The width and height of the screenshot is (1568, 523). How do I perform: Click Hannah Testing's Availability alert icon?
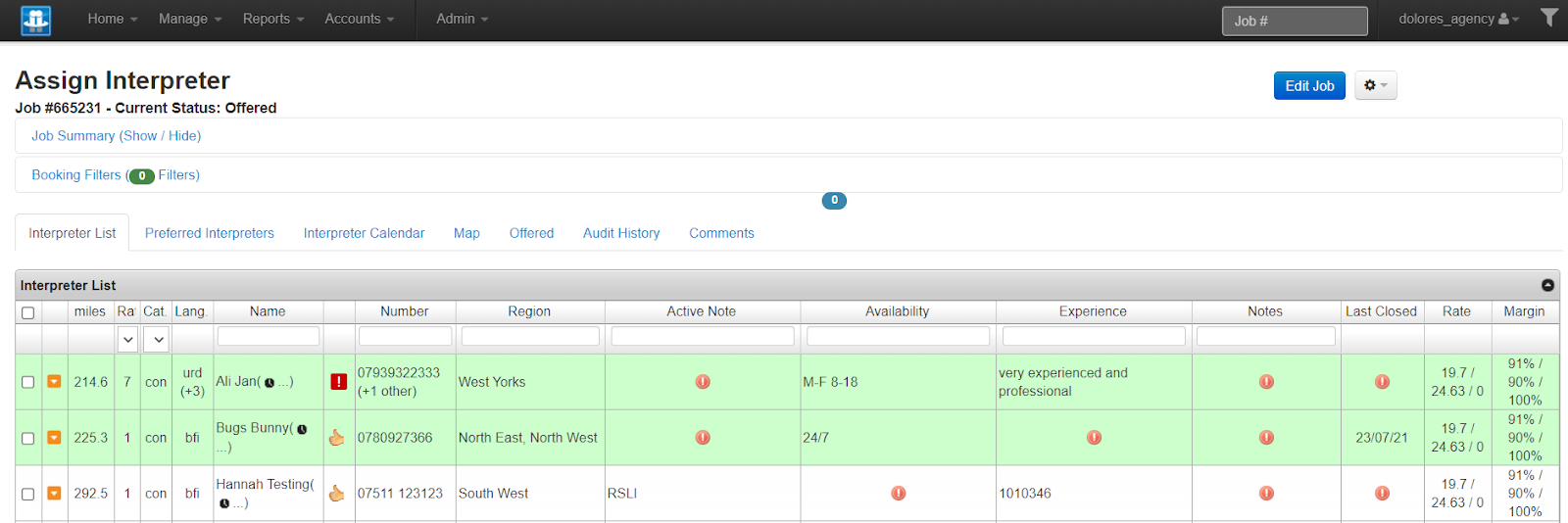point(898,494)
